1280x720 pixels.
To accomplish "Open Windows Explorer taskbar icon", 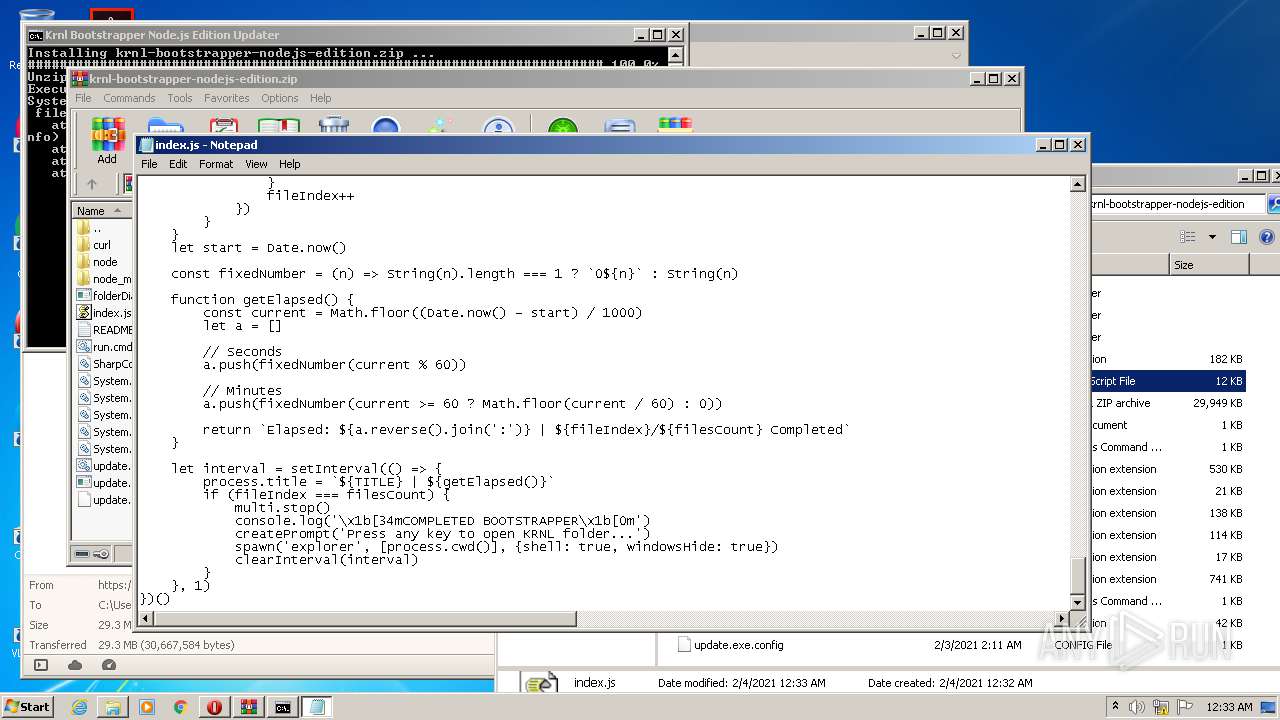I will point(113,707).
